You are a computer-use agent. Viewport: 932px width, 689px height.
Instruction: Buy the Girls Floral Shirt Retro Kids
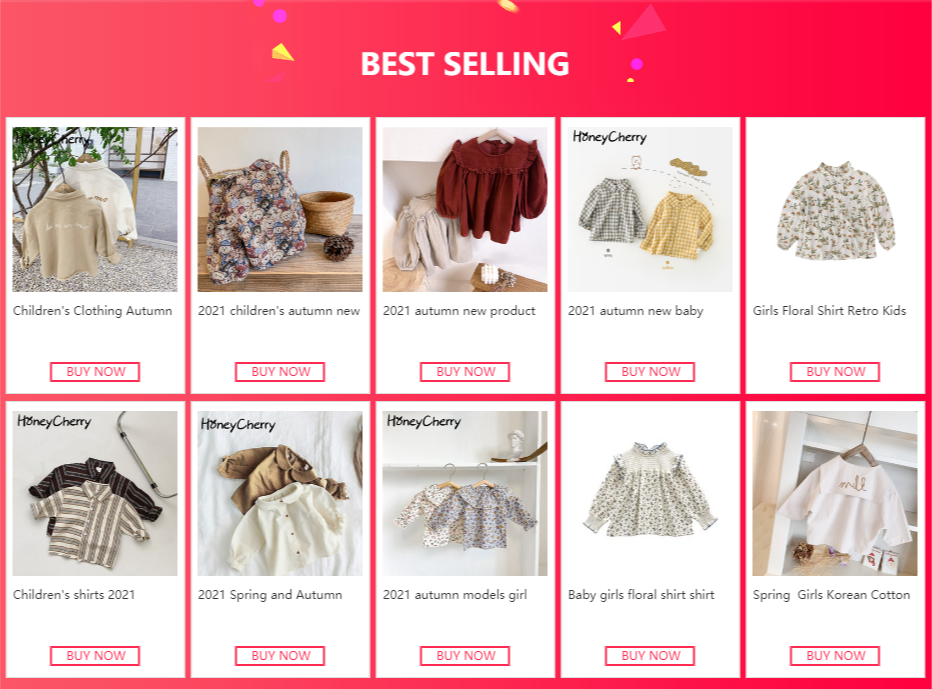click(x=835, y=372)
